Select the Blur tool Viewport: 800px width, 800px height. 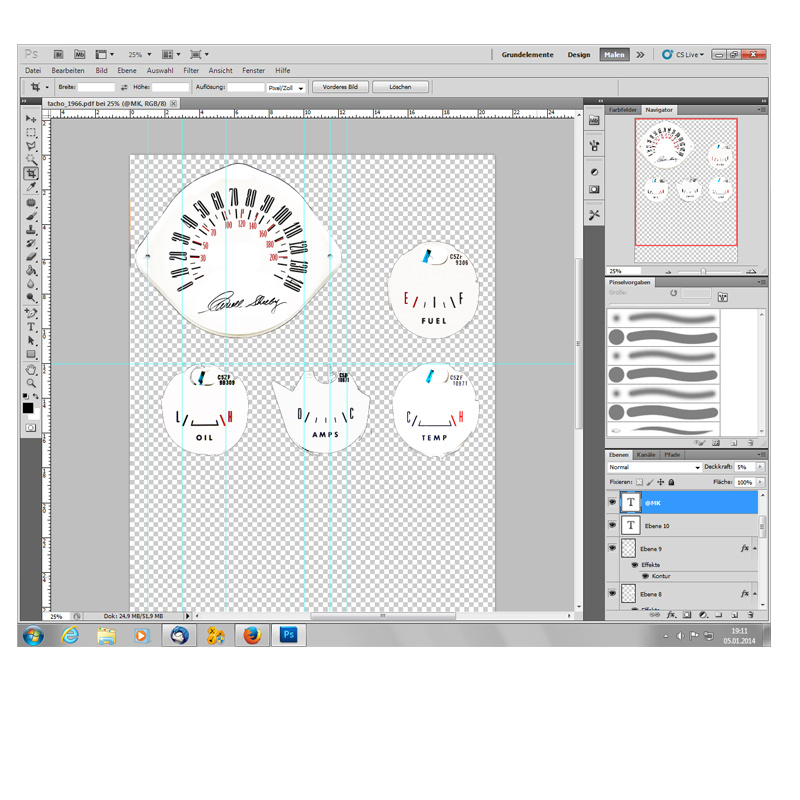click(x=31, y=284)
